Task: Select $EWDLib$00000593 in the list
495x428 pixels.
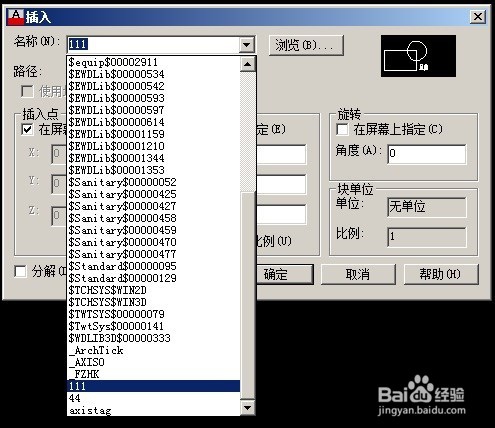Action: click(153, 98)
